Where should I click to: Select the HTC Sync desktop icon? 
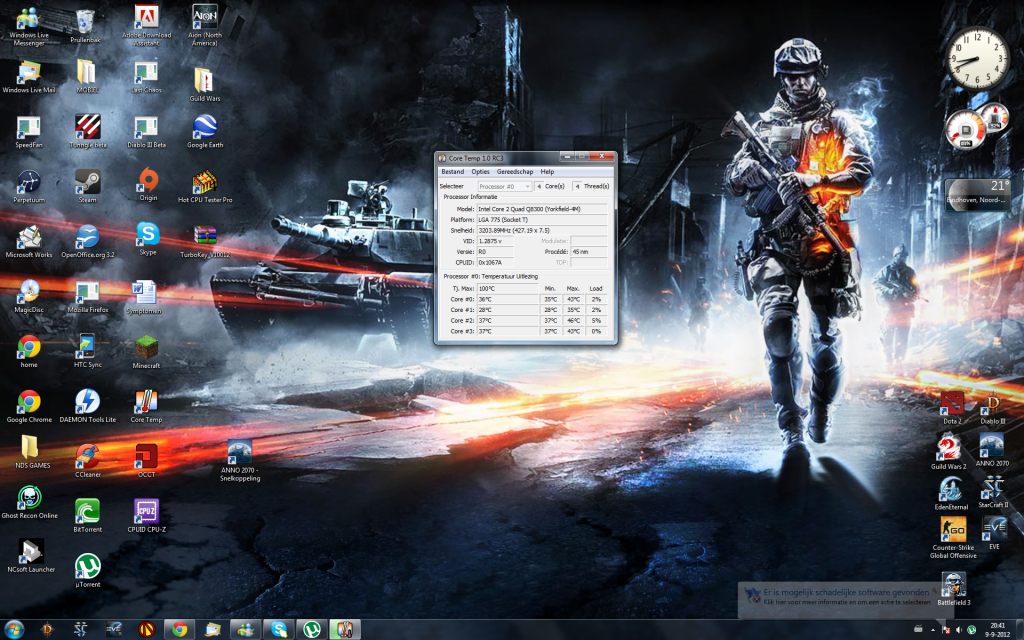pyautogui.click(x=88, y=351)
